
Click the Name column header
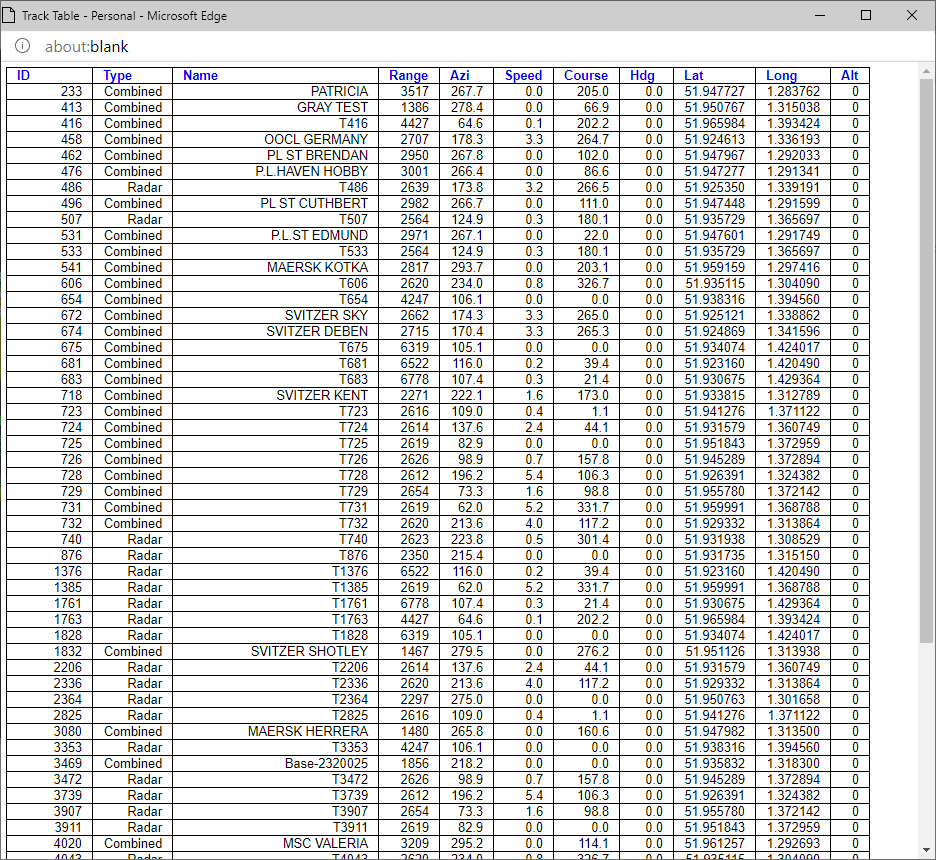pyautogui.click(x=200, y=75)
